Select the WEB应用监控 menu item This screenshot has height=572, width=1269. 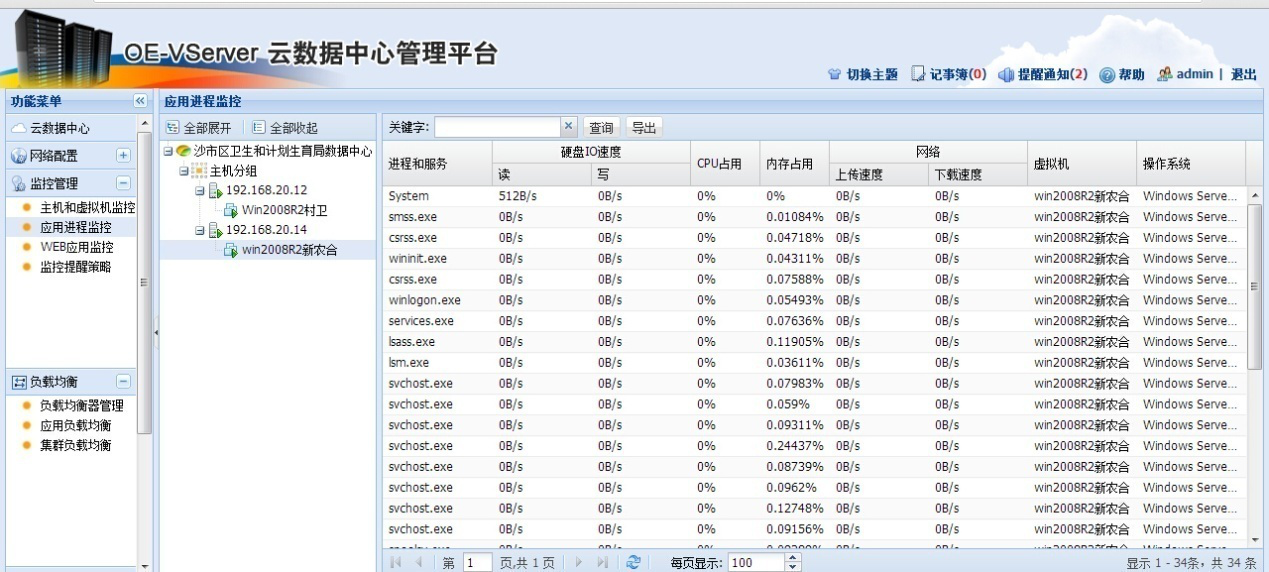[76, 247]
